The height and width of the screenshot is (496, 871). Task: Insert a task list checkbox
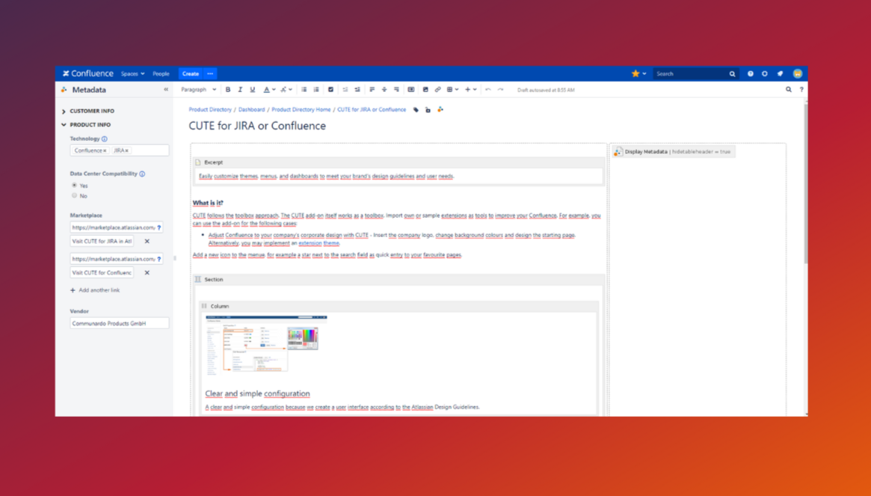331,89
